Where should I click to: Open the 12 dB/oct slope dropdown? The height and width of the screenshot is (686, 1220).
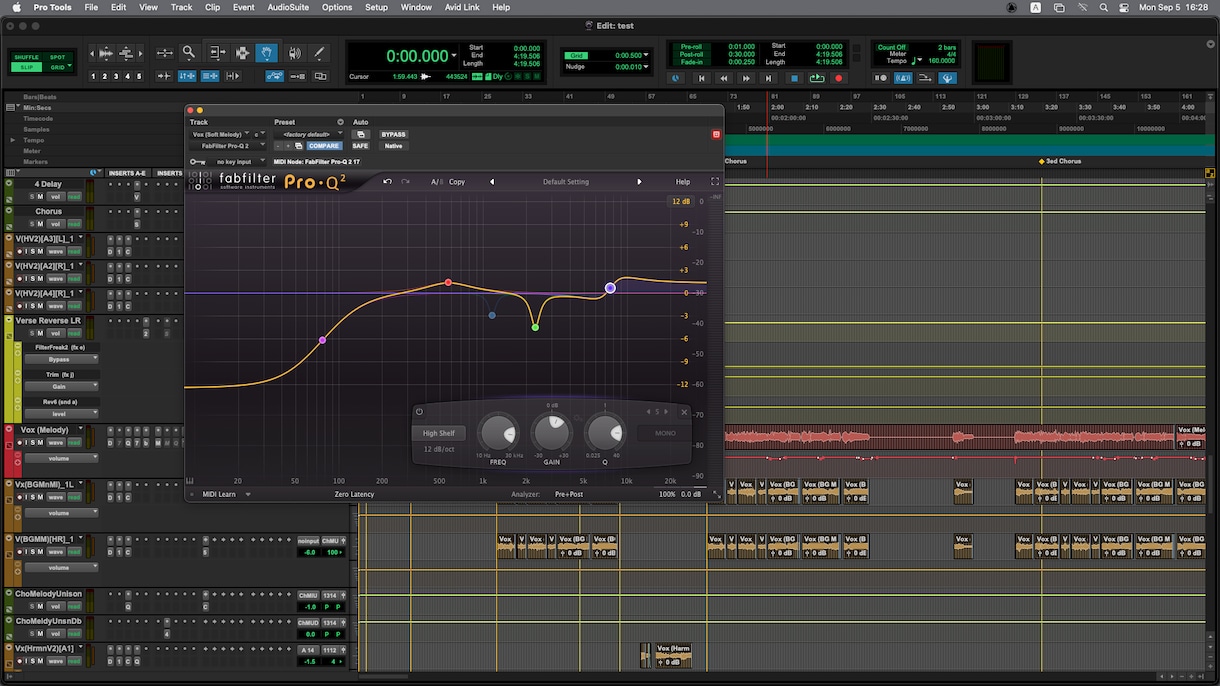(x=441, y=449)
